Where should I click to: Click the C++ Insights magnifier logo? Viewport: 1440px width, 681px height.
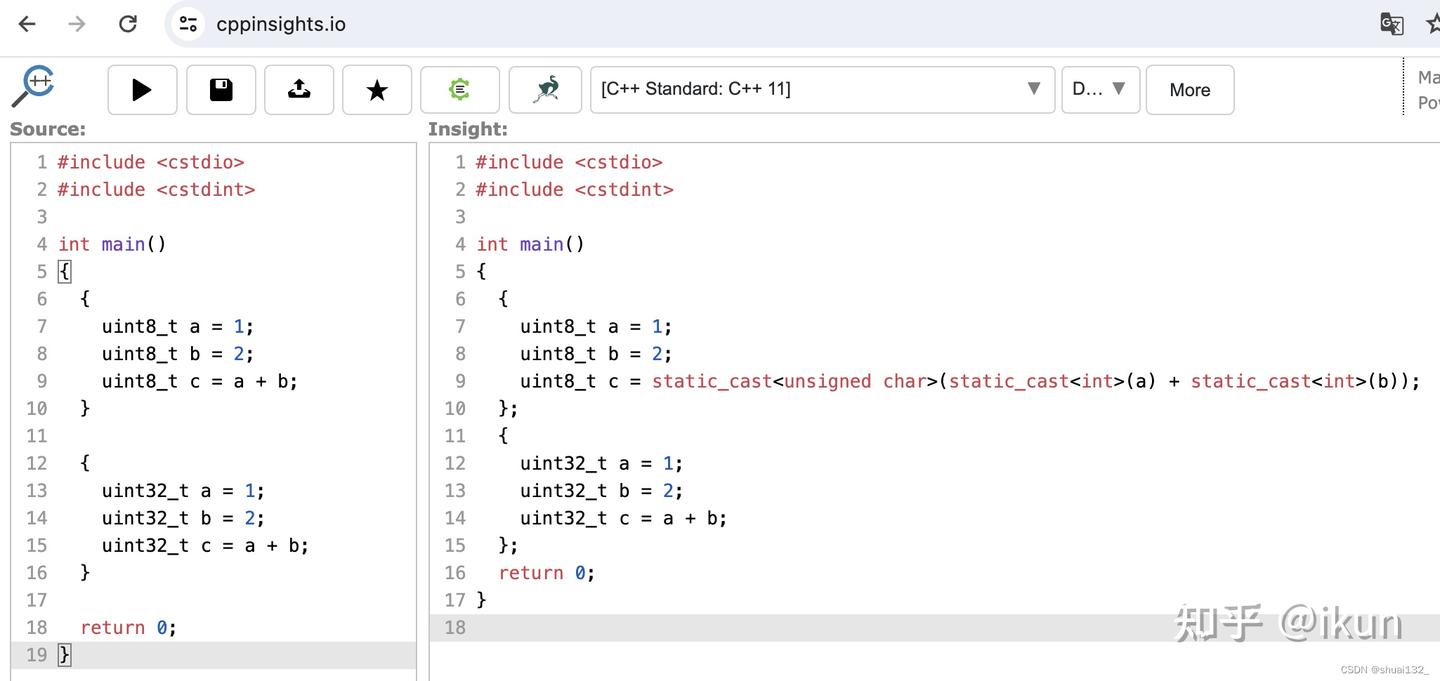point(32,86)
